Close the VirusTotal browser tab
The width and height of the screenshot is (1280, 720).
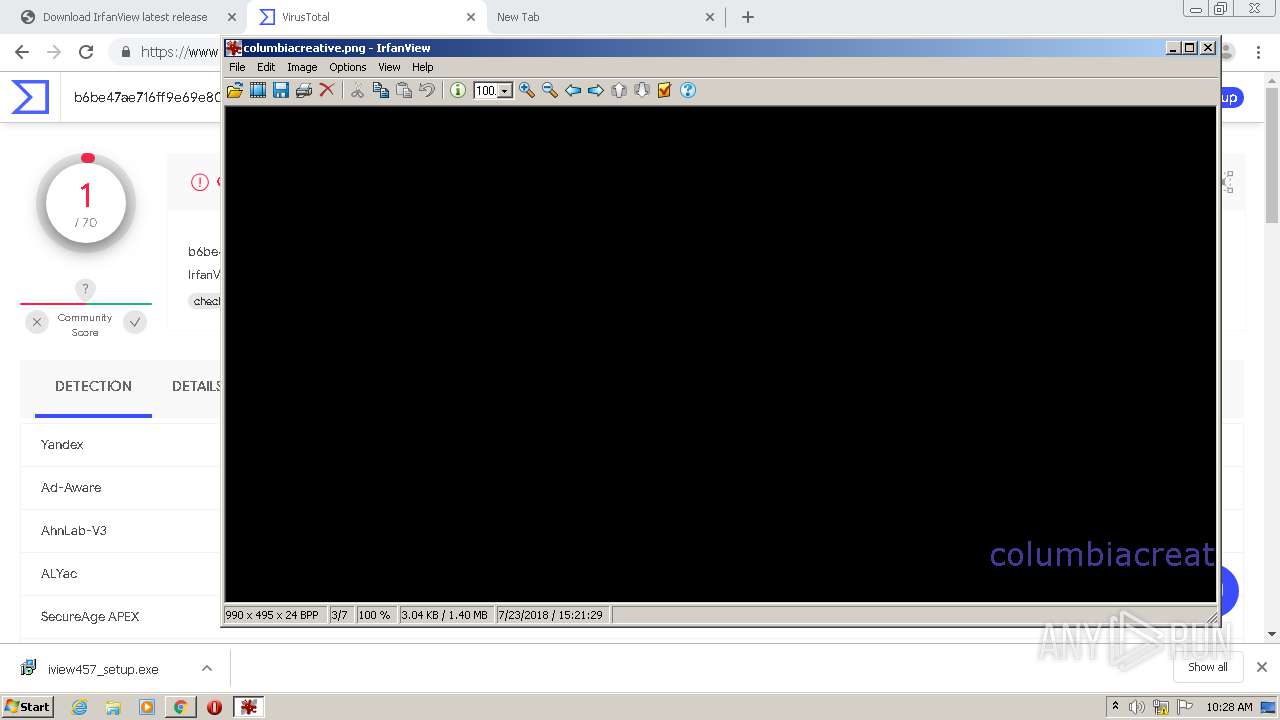[x=471, y=17]
